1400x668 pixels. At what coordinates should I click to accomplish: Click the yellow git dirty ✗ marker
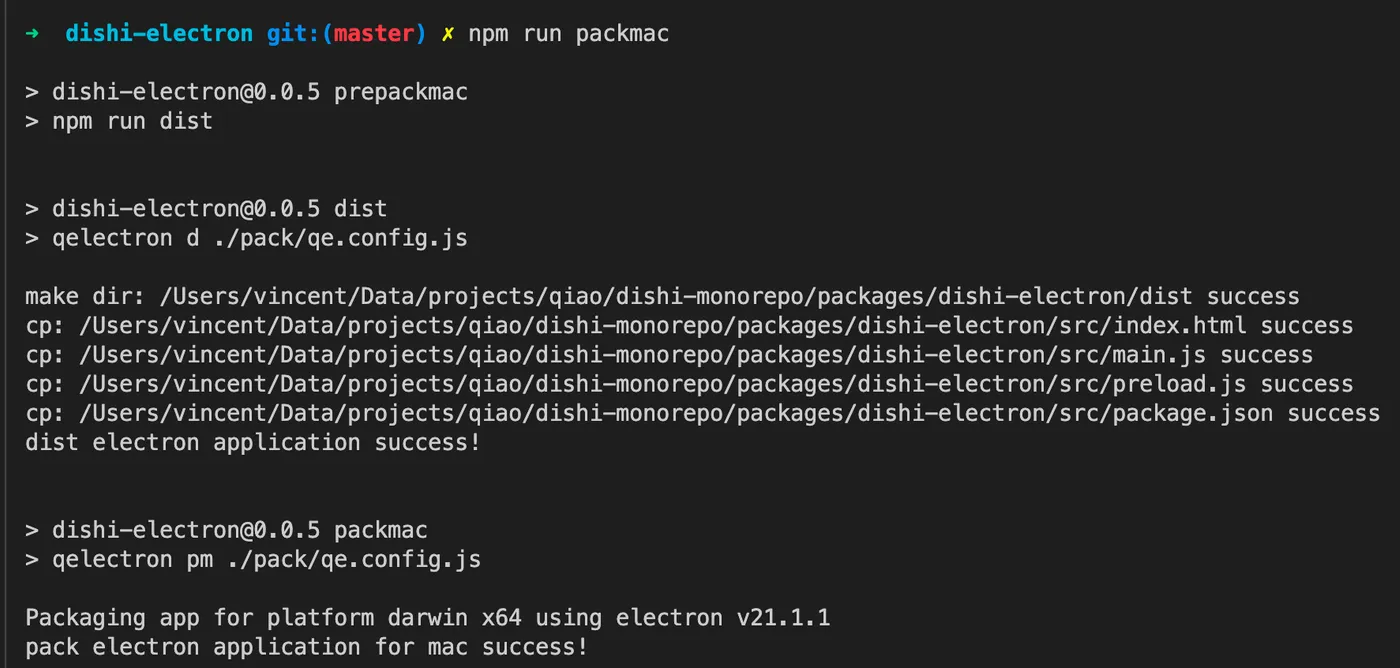[448, 34]
